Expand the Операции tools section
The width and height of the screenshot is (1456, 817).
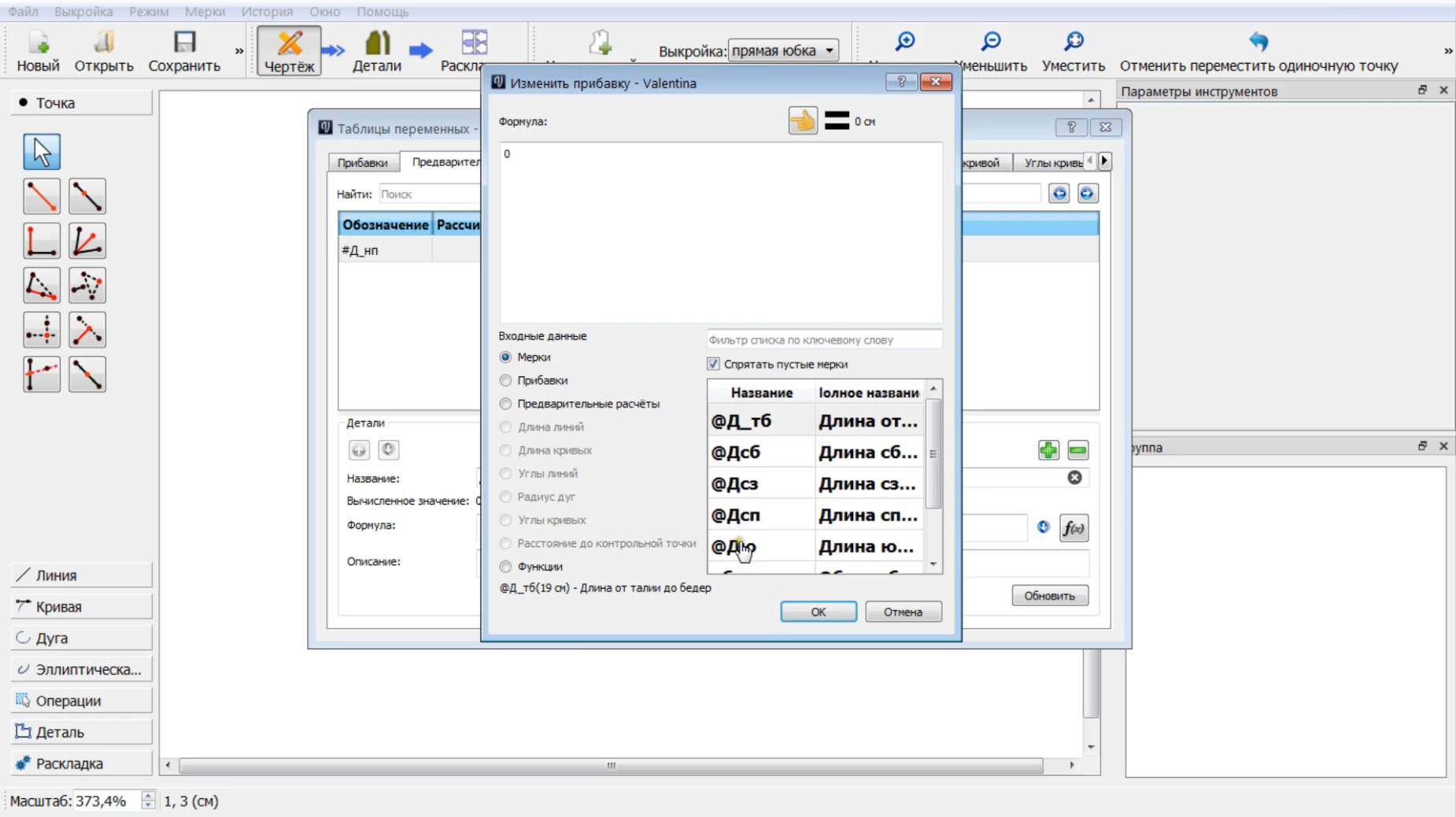82,701
